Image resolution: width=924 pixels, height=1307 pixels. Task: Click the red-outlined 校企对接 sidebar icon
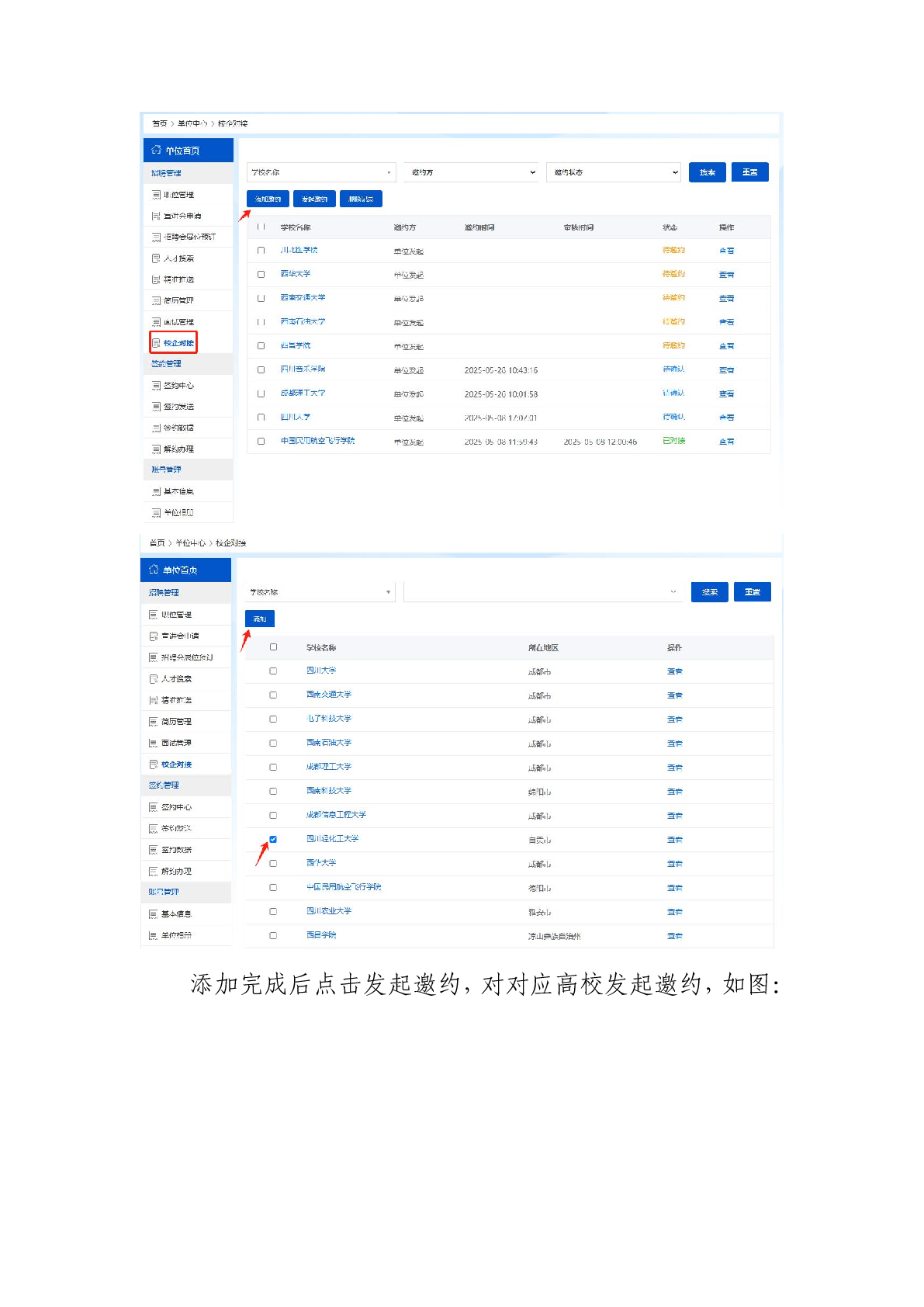click(x=156, y=343)
